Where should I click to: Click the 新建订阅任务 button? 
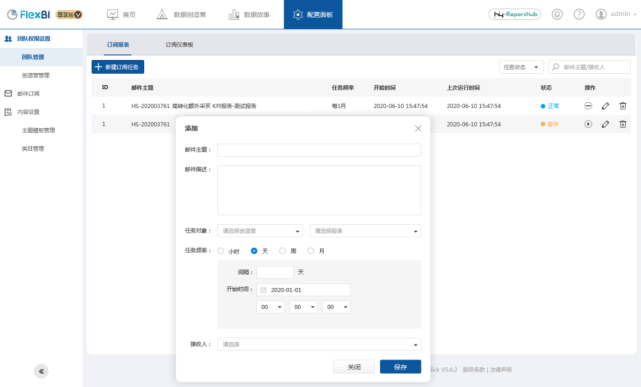pos(118,67)
